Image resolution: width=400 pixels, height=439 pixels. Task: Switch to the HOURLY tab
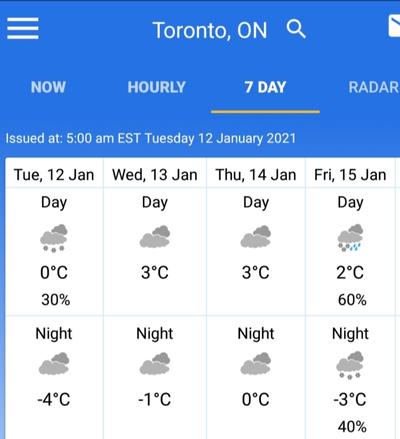pyautogui.click(x=156, y=87)
